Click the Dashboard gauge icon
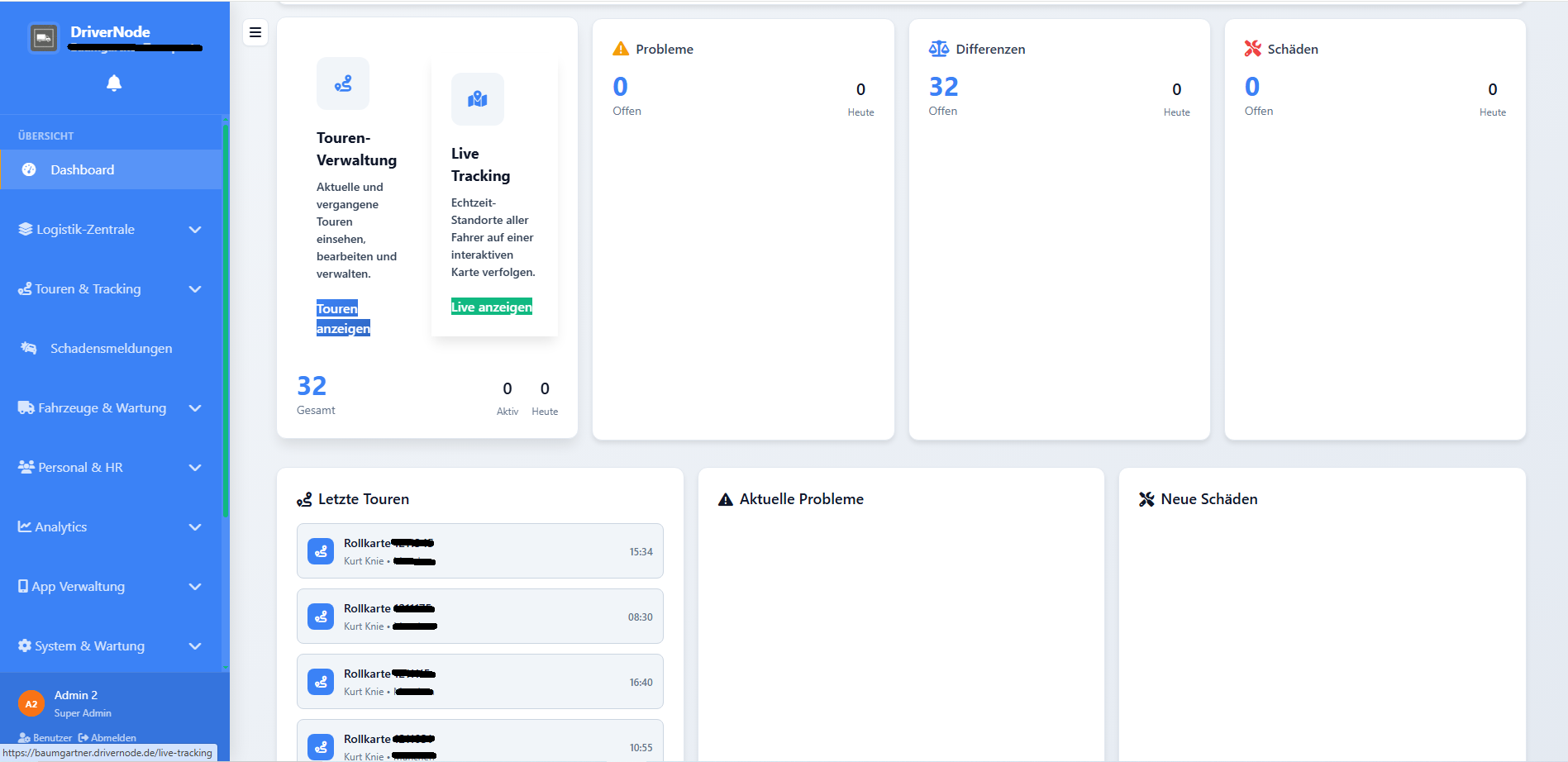Image resolution: width=1568 pixels, height=762 pixels. click(x=29, y=169)
